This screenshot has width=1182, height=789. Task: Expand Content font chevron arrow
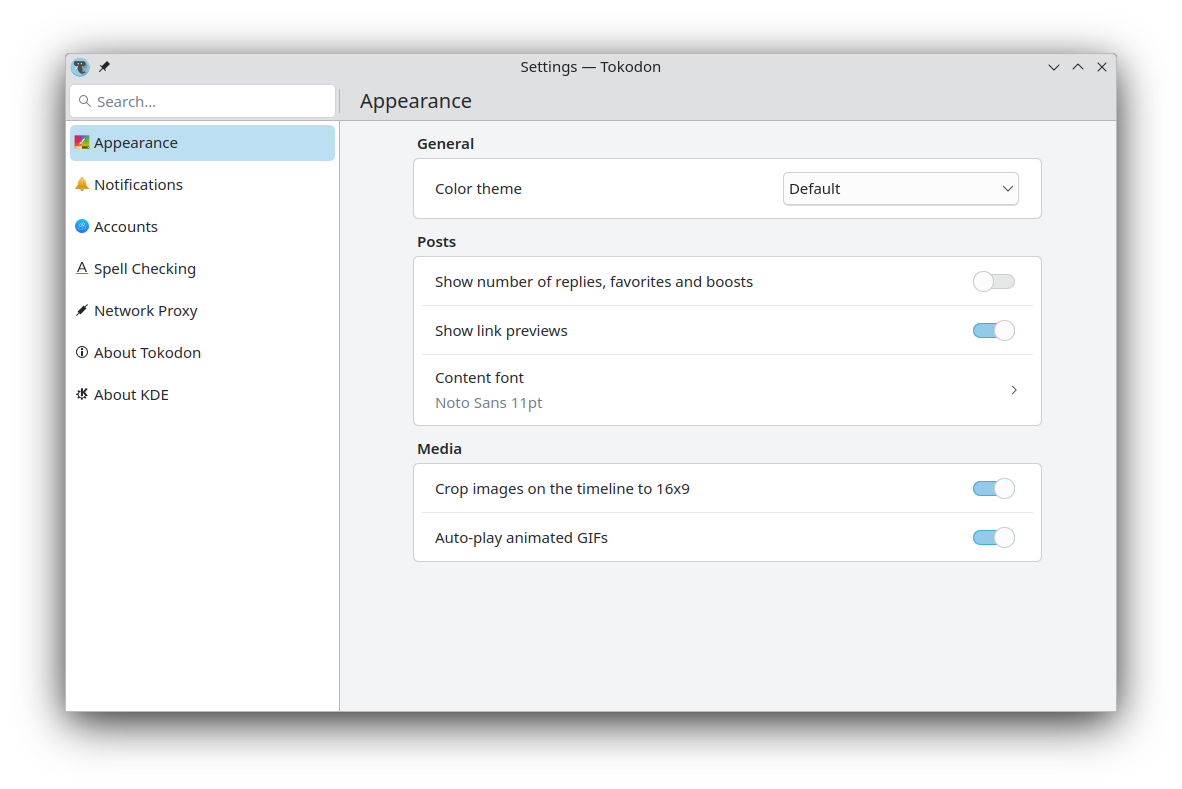[x=1013, y=390]
